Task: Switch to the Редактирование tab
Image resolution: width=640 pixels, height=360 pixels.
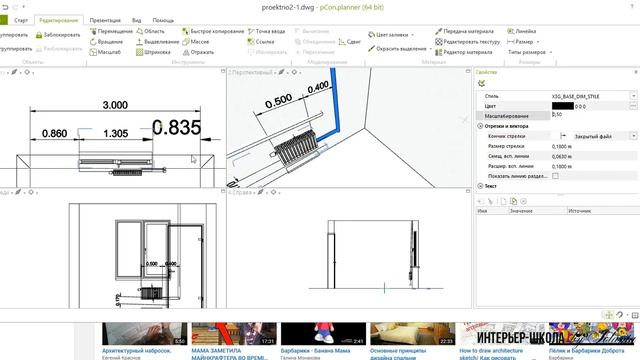Action: pos(59,20)
